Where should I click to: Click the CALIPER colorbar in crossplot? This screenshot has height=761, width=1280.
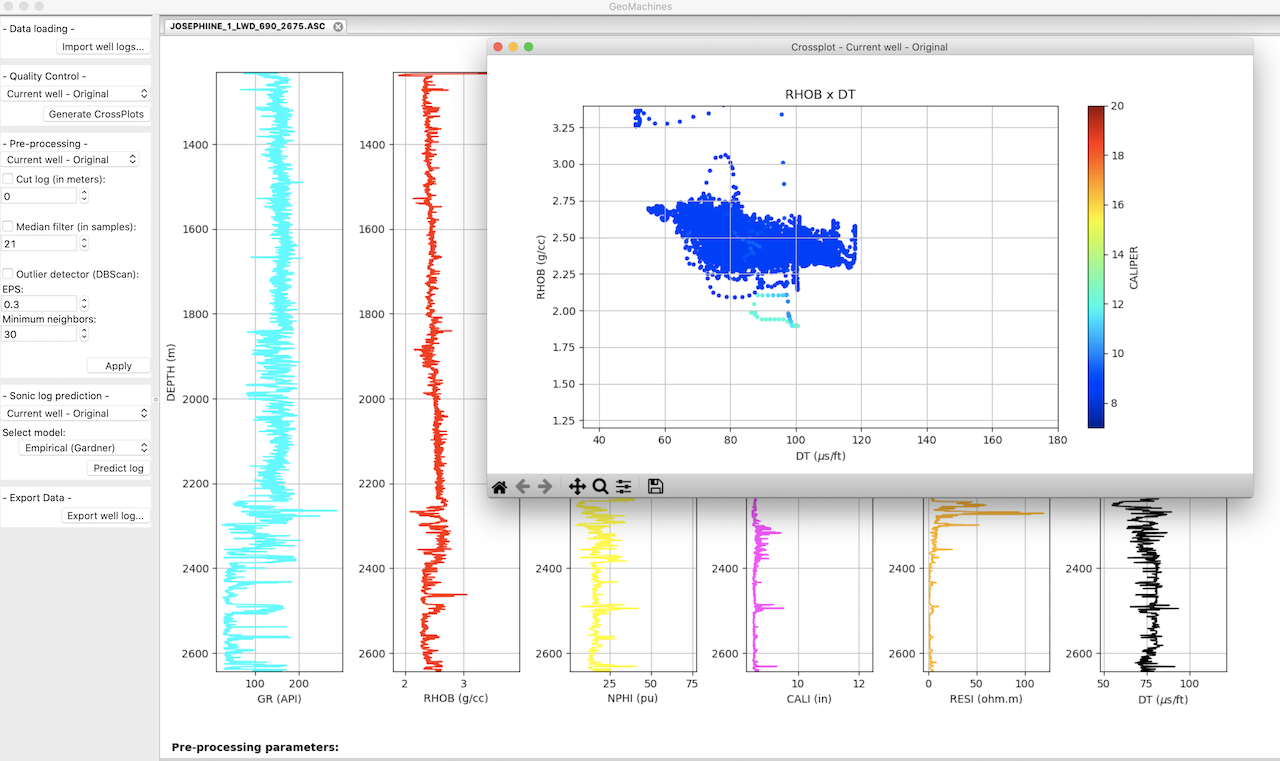[x=1096, y=266]
